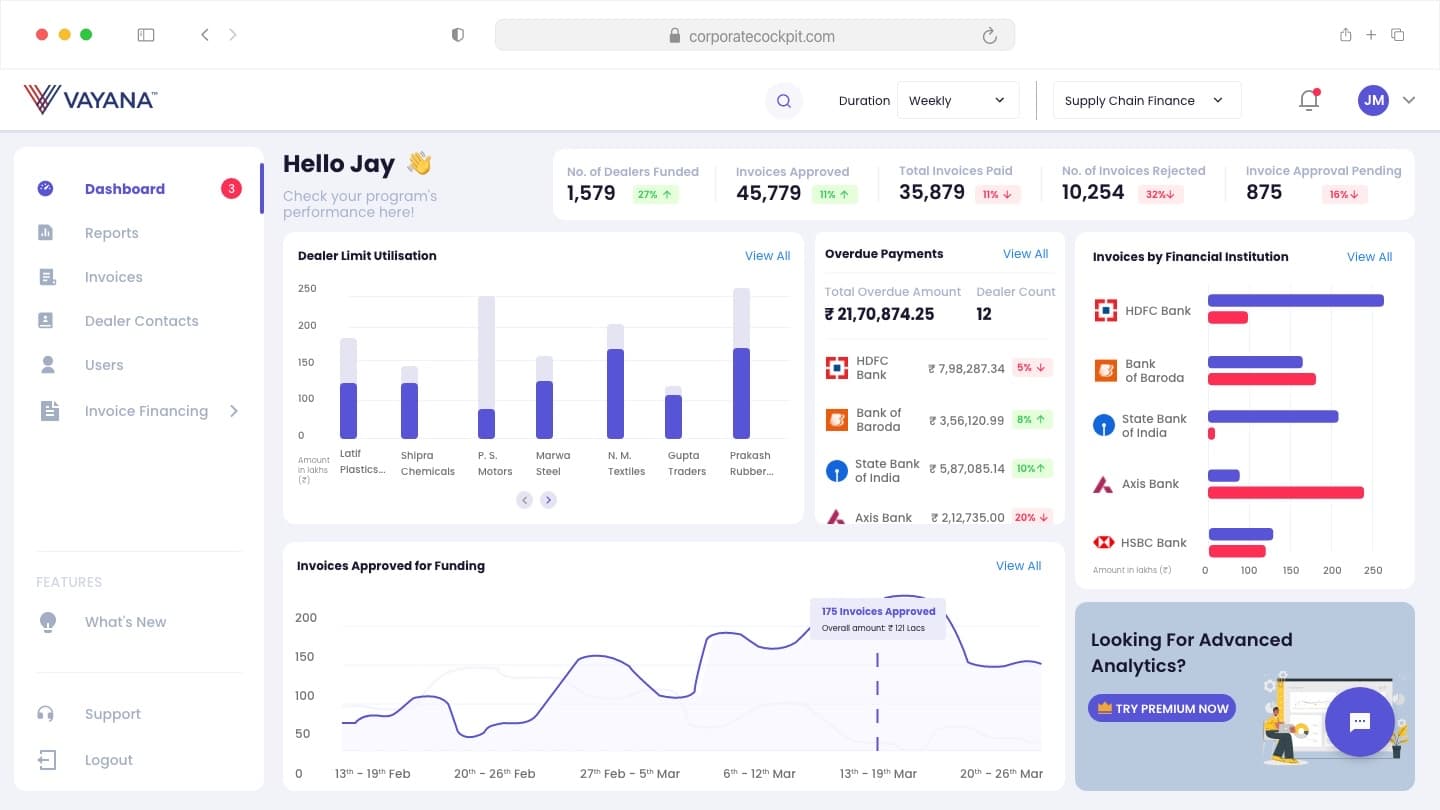Click HDFC Bank logo in Invoices by Financial Institution
This screenshot has height=810, width=1440.
pyautogui.click(x=1105, y=310)
